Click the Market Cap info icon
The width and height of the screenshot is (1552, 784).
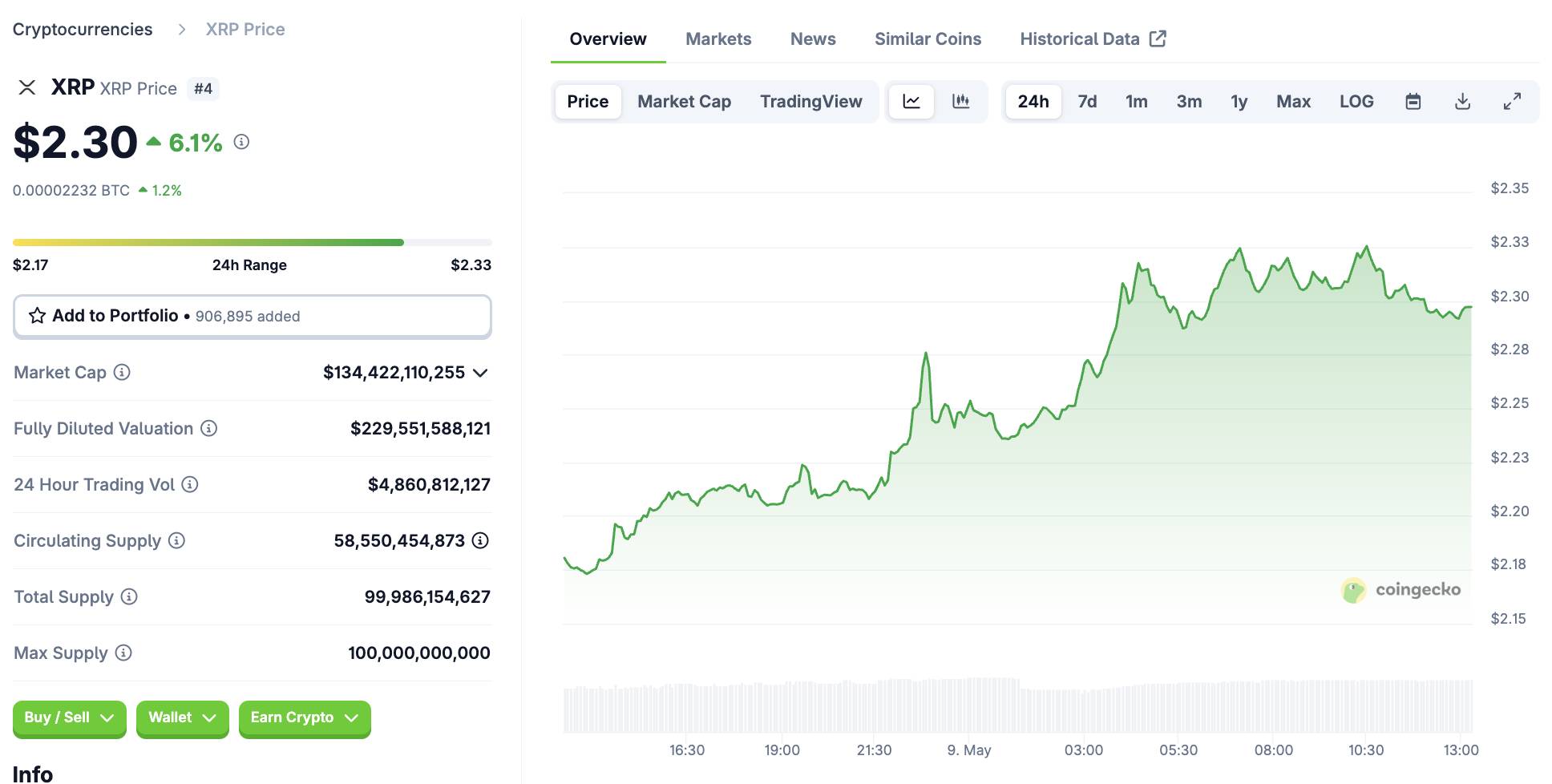coord(122,372)
